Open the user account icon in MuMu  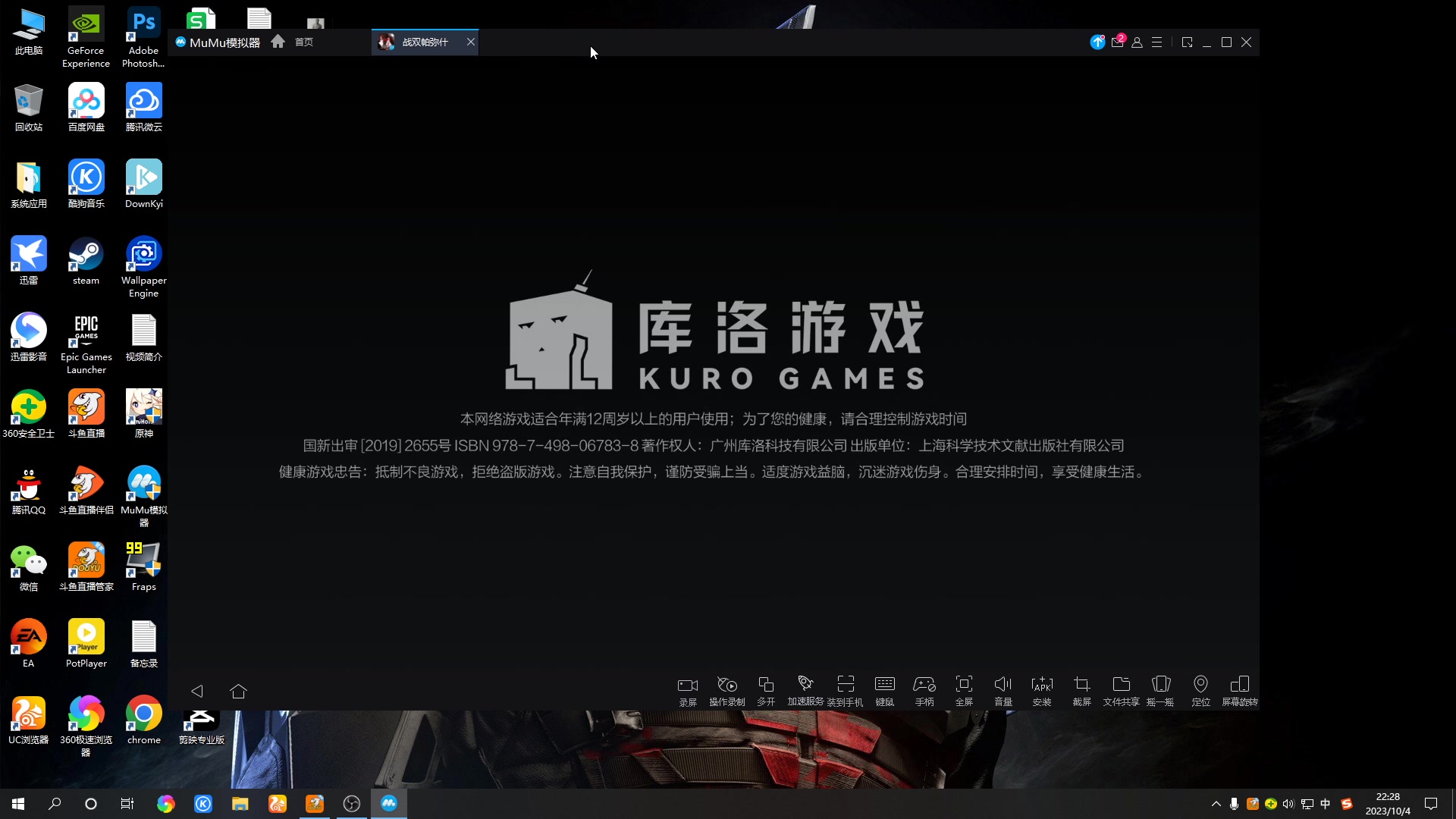point(1137,42)
